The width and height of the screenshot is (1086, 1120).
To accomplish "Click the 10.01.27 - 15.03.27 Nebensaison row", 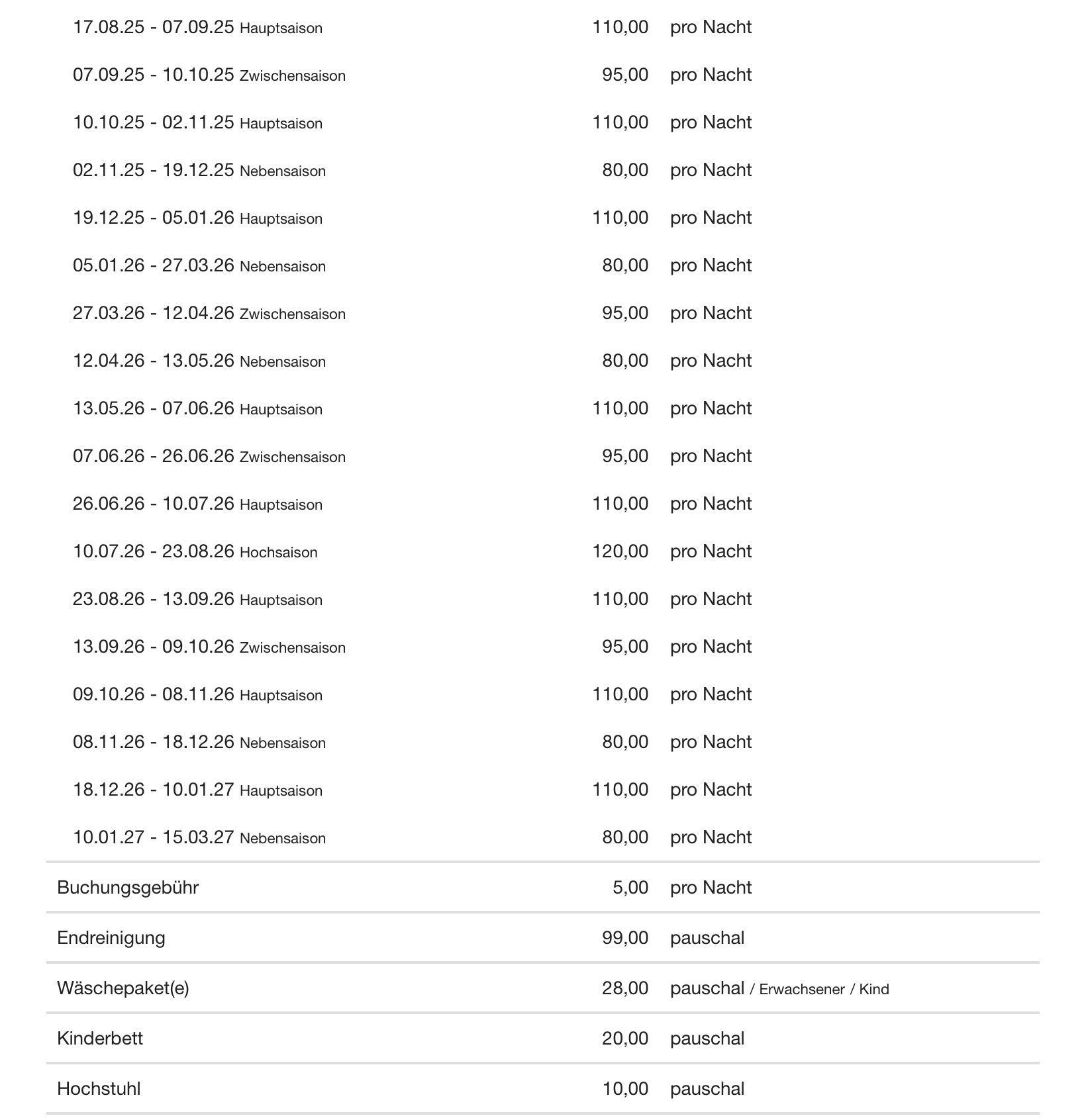I will pyautogui.click(x=199, y=837).
